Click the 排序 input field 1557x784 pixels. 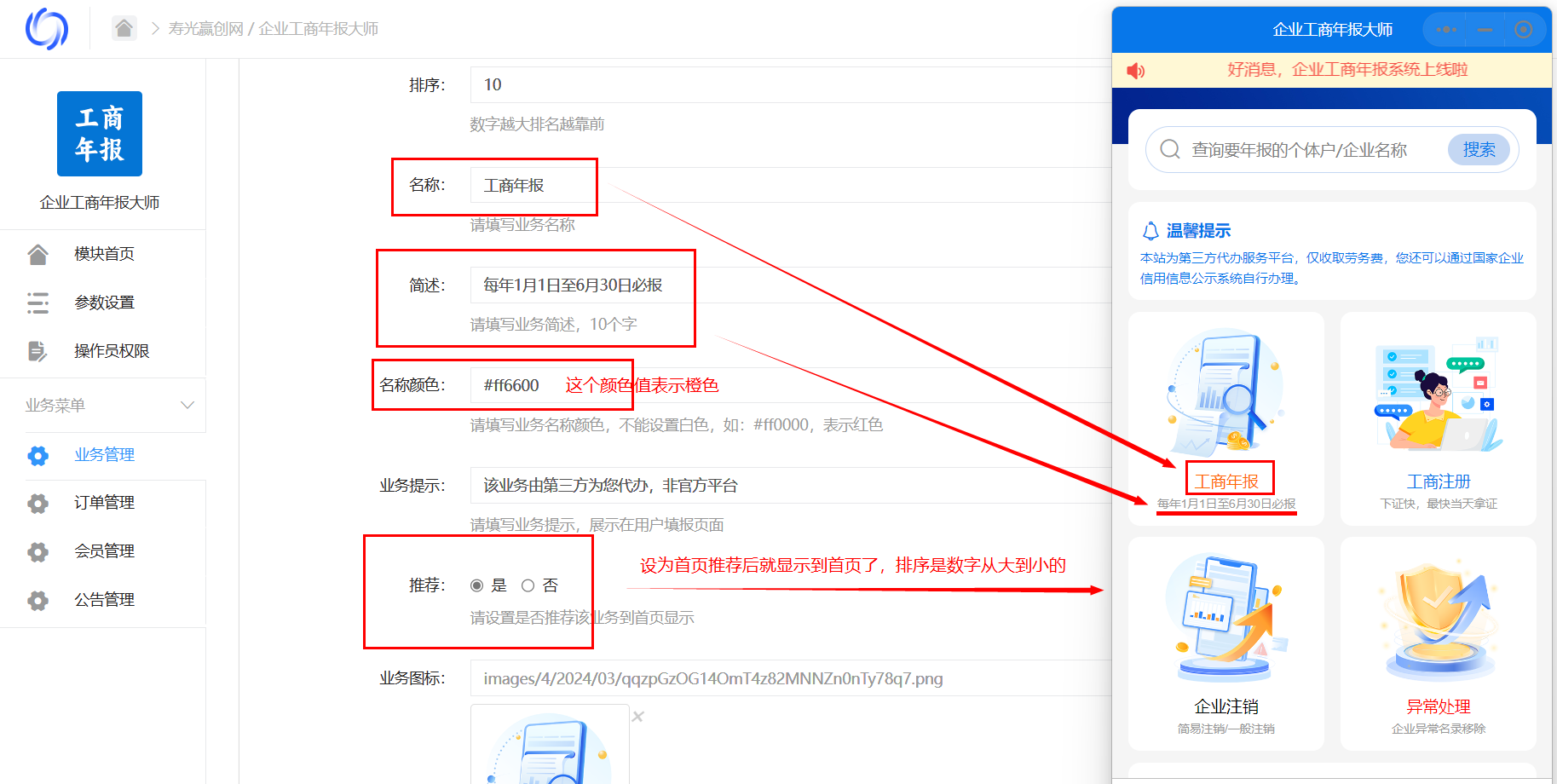tap(791, 84)
